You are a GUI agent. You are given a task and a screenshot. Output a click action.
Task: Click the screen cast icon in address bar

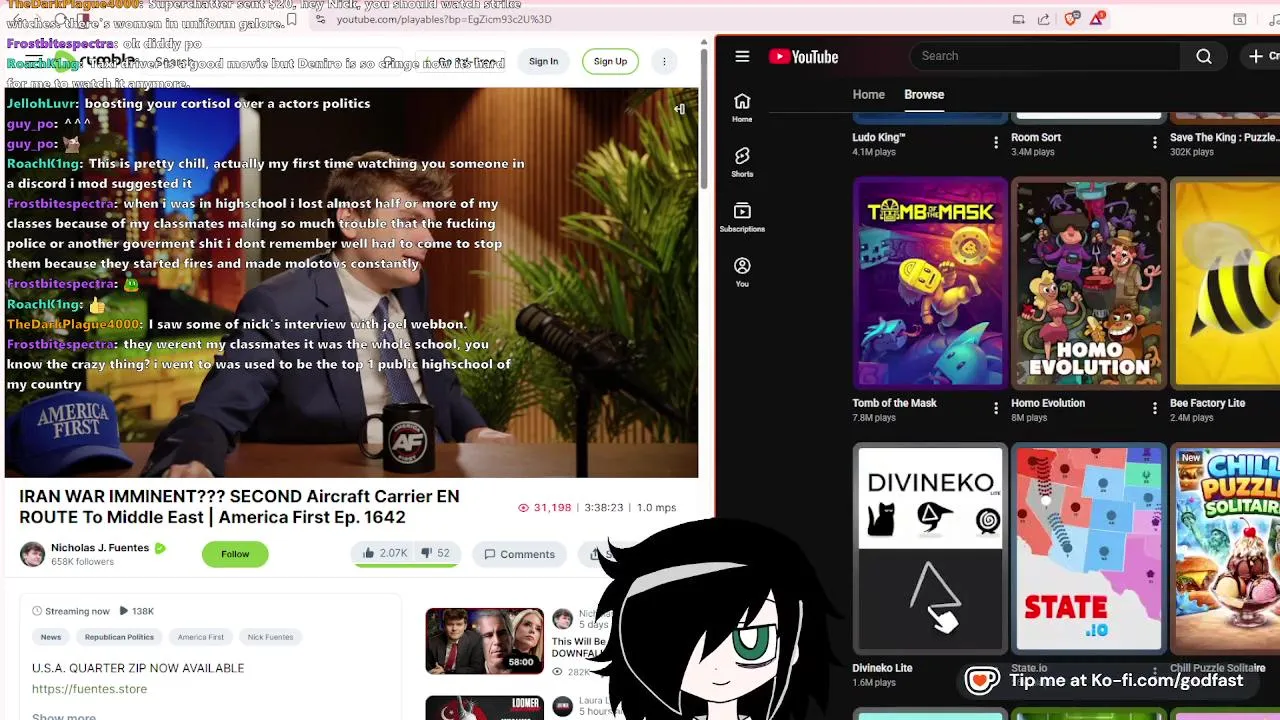coord(1018,19)
